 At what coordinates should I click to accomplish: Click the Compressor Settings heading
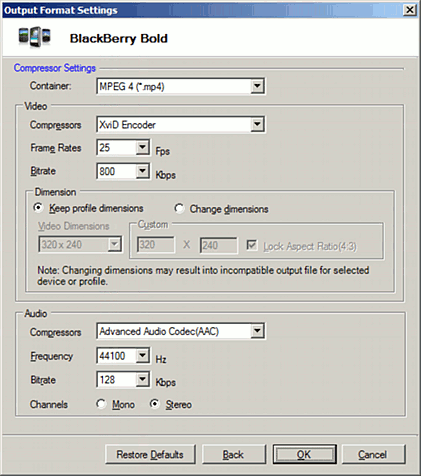pyautogui.click(x=55, y=68)
